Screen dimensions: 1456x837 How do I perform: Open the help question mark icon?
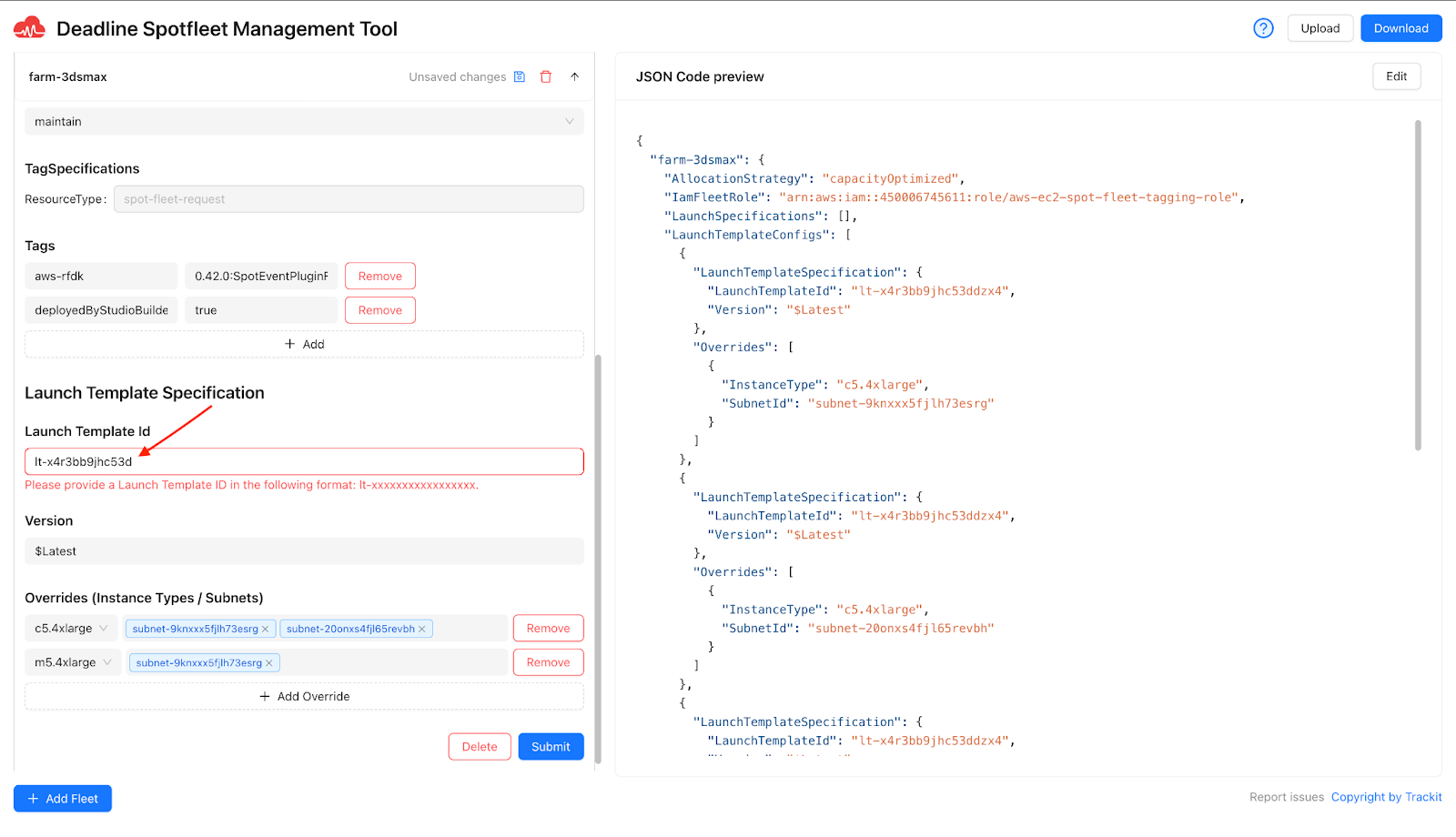pyautogui.click(x=1263, y=28)
